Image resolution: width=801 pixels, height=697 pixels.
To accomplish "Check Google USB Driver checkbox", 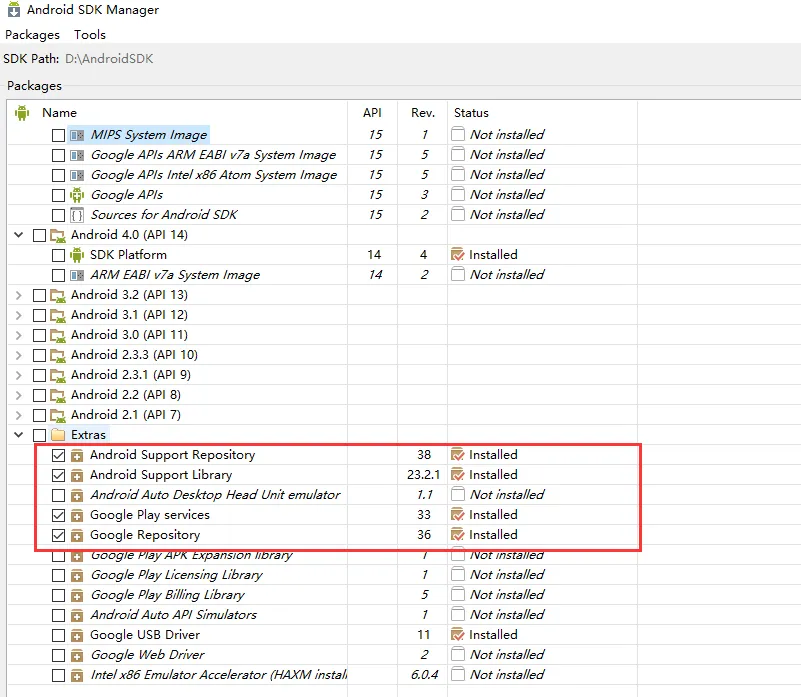I will point(58,635).
